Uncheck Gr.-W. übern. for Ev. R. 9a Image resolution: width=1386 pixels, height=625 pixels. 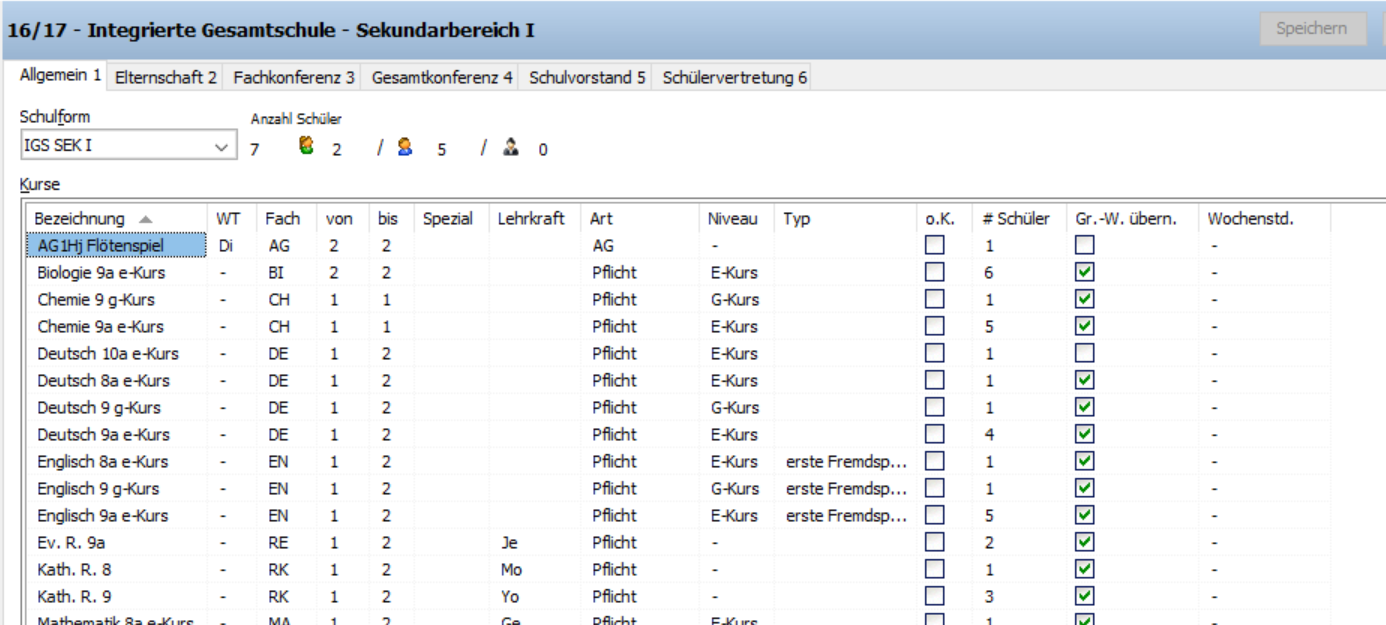point(1084,542)
